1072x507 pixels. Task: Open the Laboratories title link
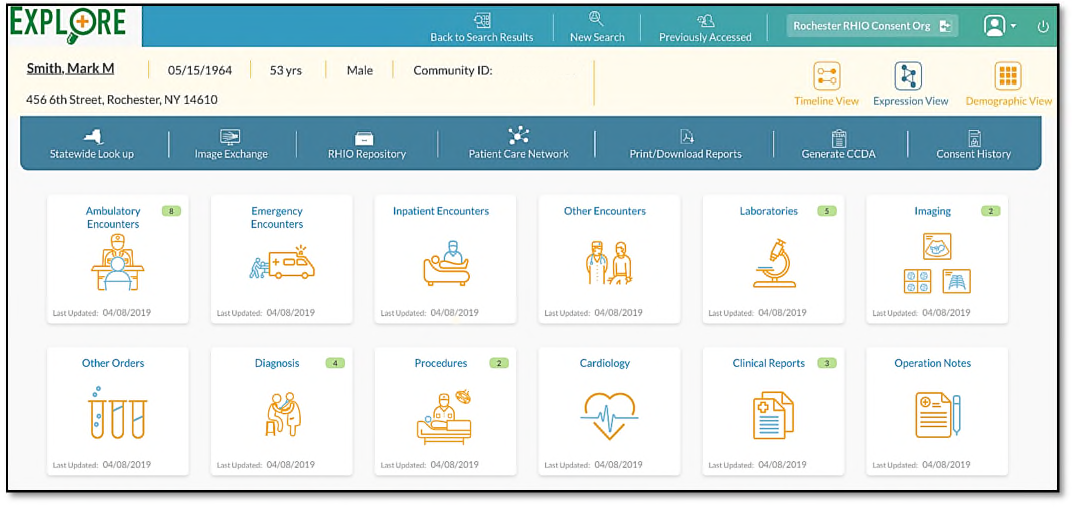(x=768, y=211)
